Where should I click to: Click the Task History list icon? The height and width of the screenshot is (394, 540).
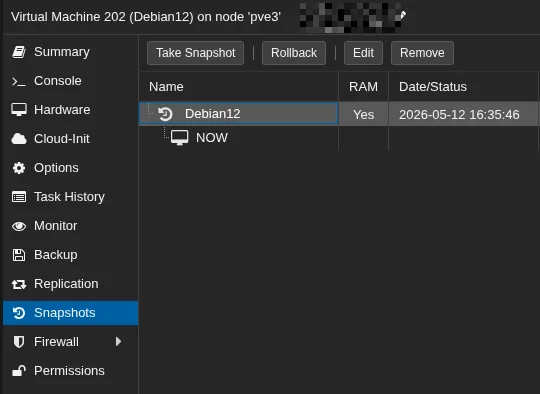19,197
